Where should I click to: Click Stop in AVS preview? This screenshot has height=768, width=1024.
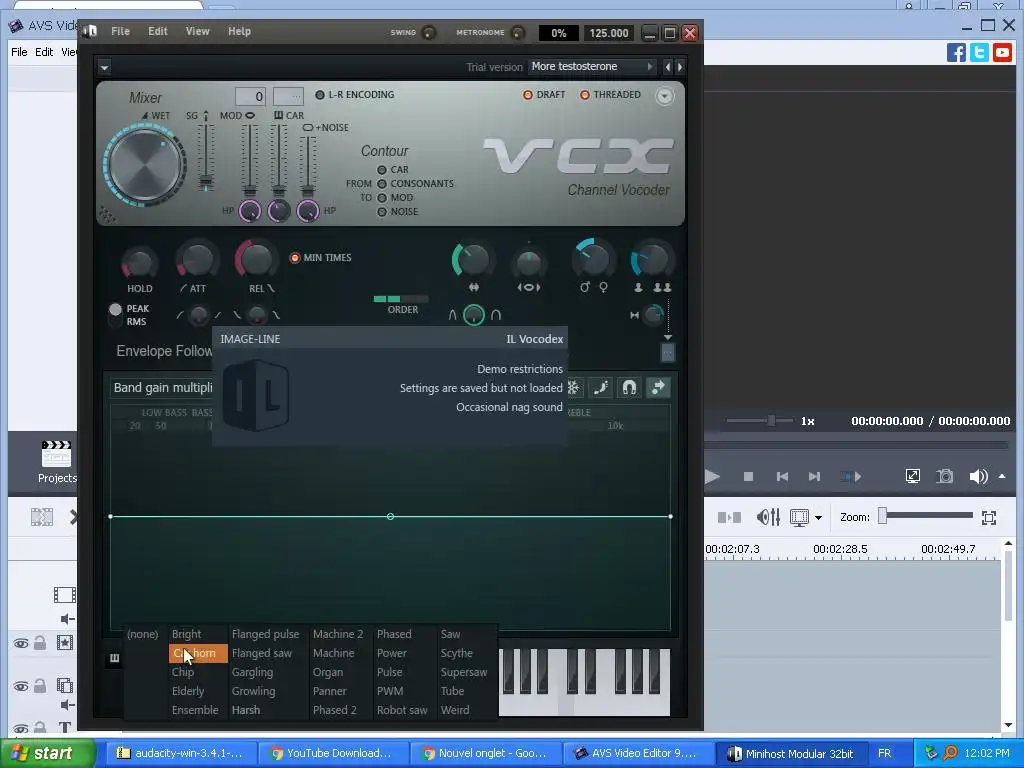click(748, 477)
